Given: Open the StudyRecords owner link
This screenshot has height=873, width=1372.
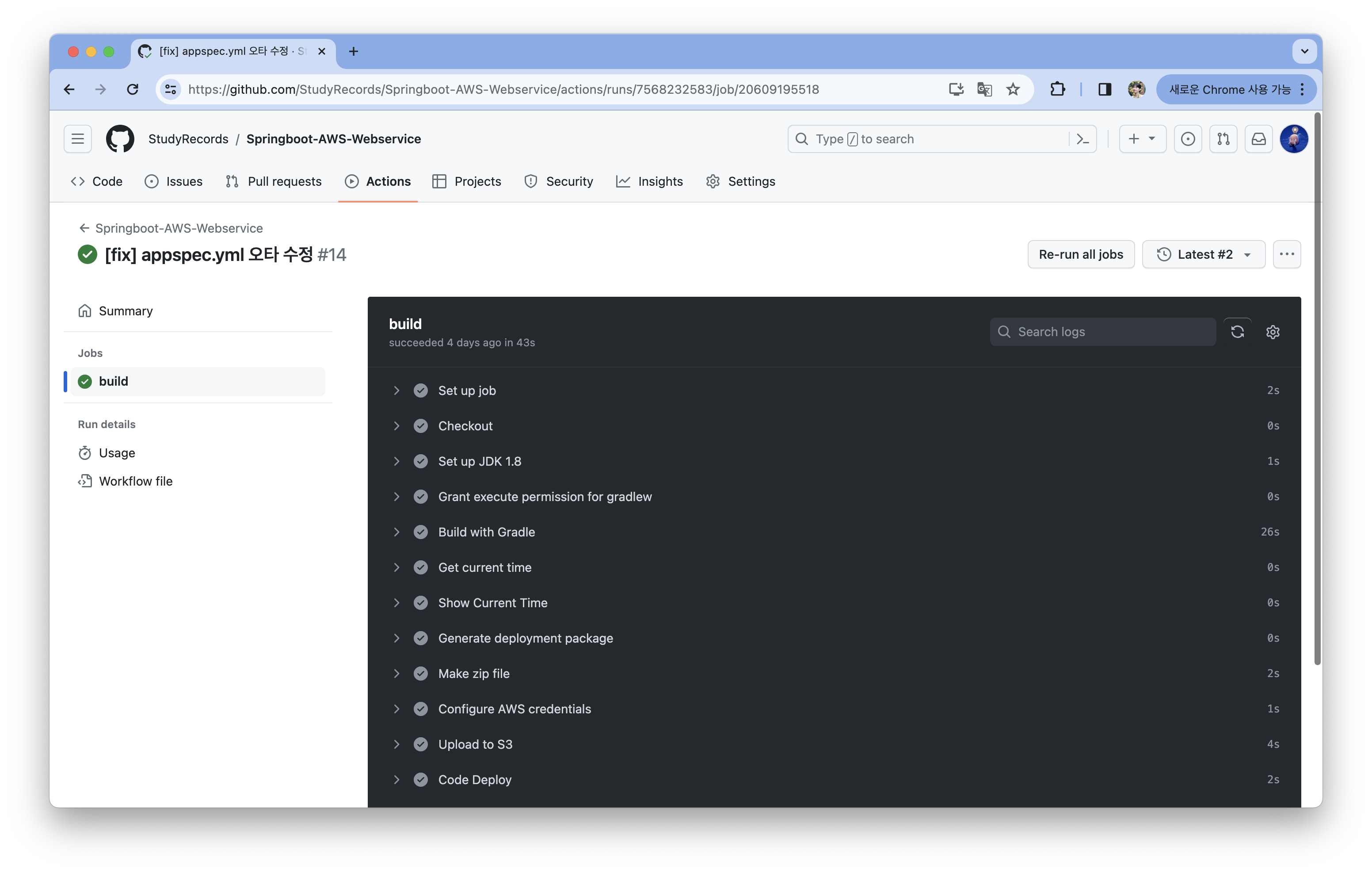Looking at the screenshot, I should tap(188, 138).
